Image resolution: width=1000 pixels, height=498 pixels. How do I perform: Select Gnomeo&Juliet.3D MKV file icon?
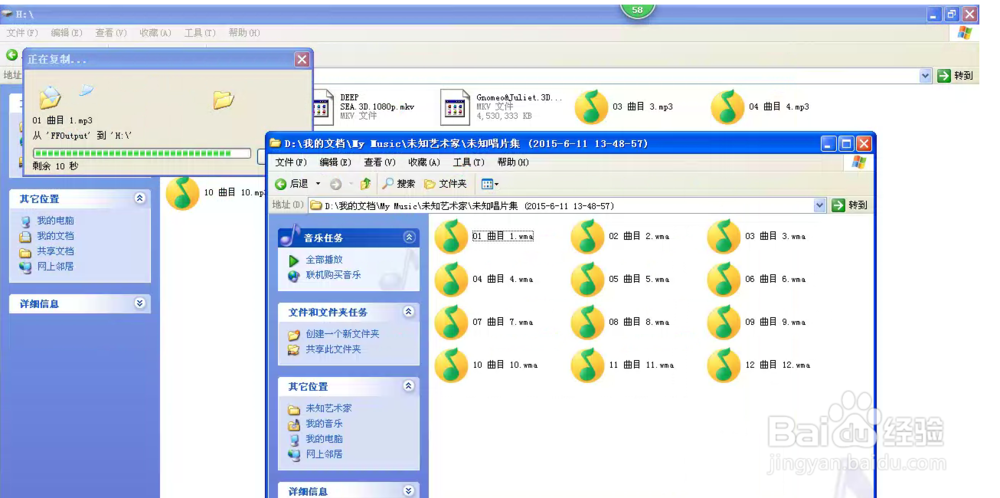(x=455, y=106)
